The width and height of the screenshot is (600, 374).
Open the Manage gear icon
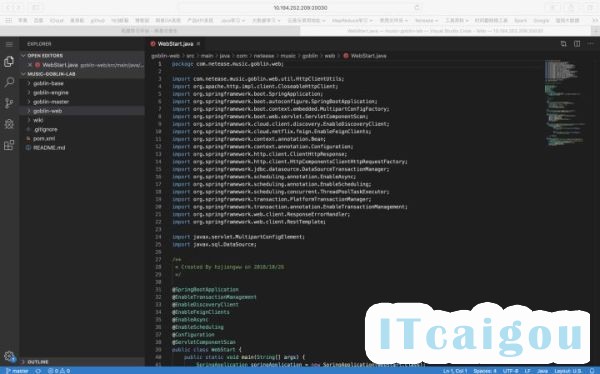pos(9,356)
